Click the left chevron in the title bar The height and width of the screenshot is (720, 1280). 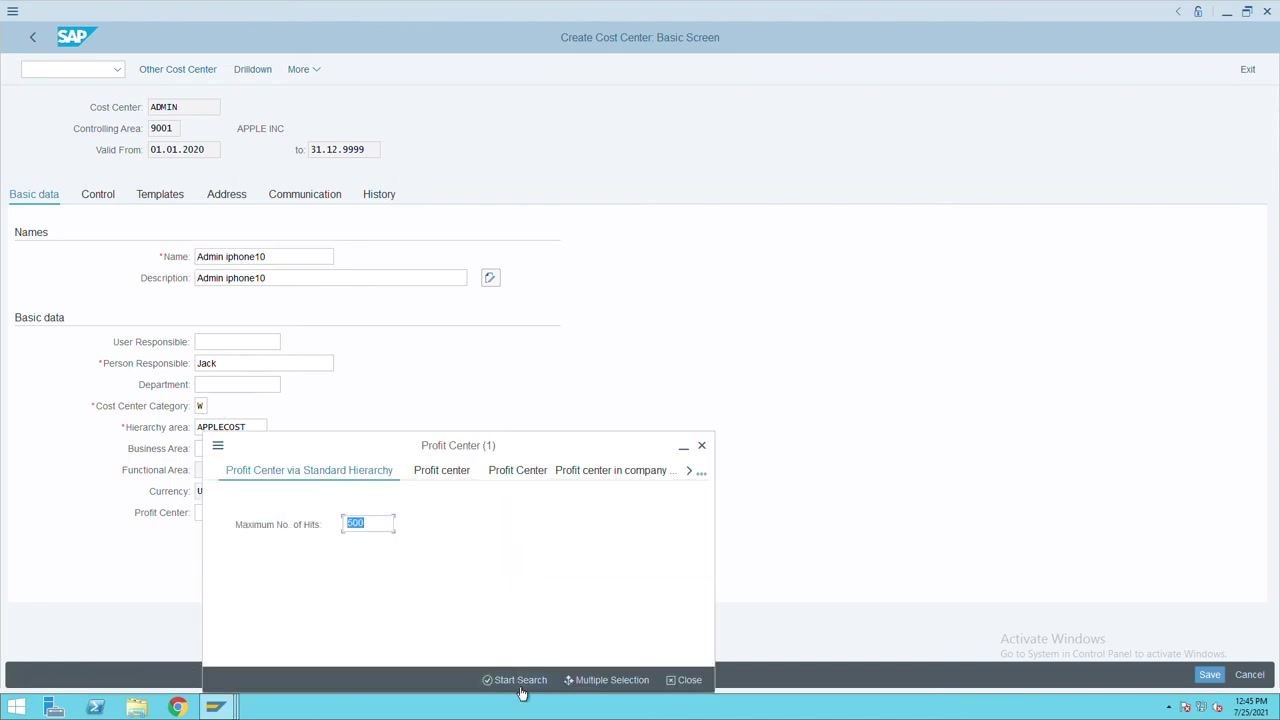coord(1178,12)
